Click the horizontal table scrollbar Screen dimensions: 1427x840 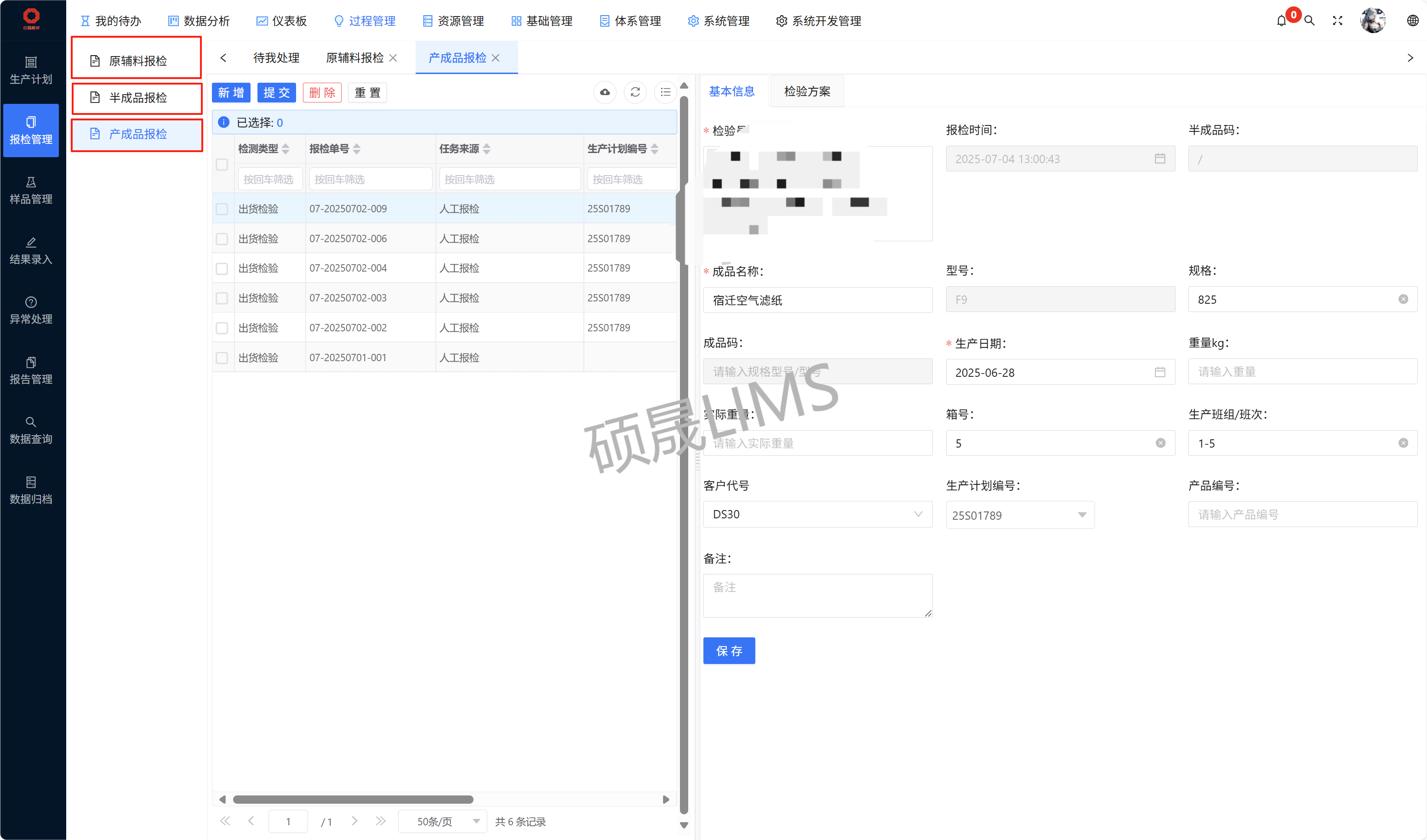353,799
